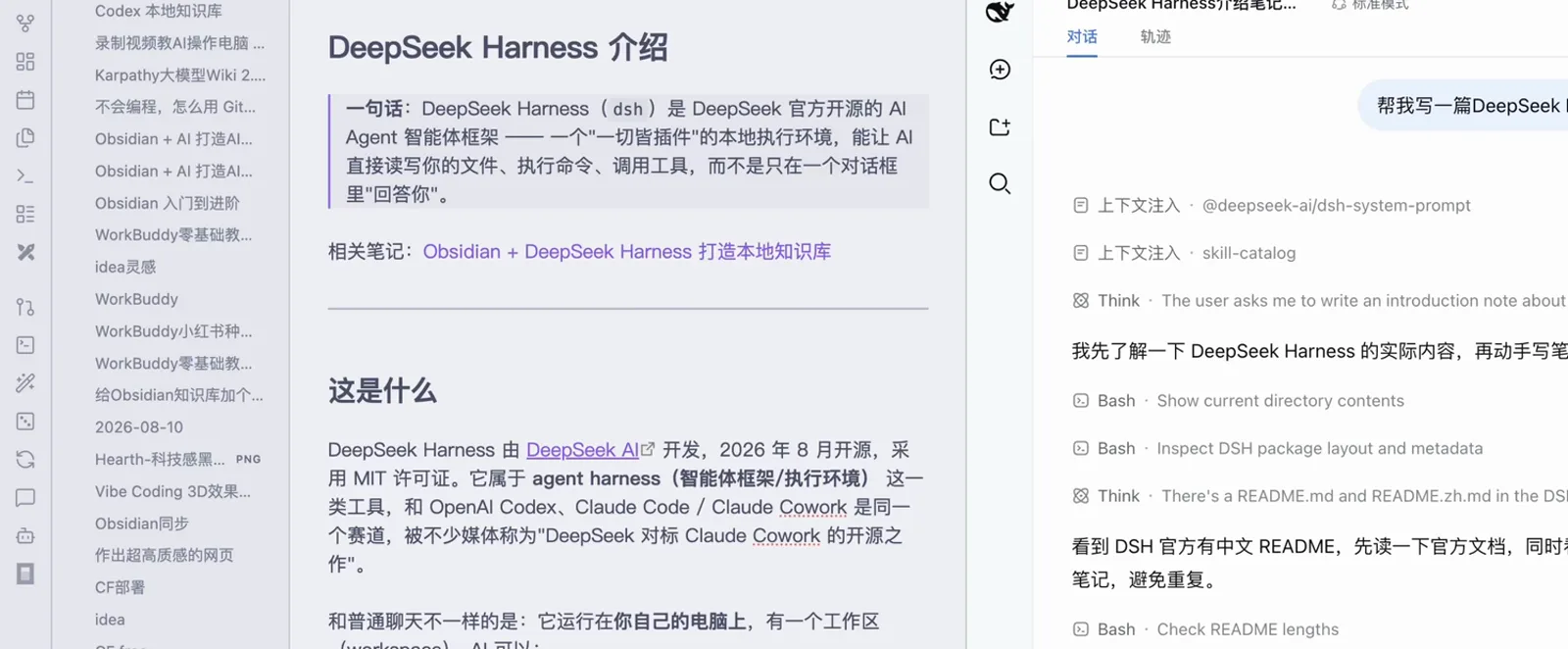
Task: Expand Bash step 'Show current directory contents'
Action: click(x=1239, y=401)
